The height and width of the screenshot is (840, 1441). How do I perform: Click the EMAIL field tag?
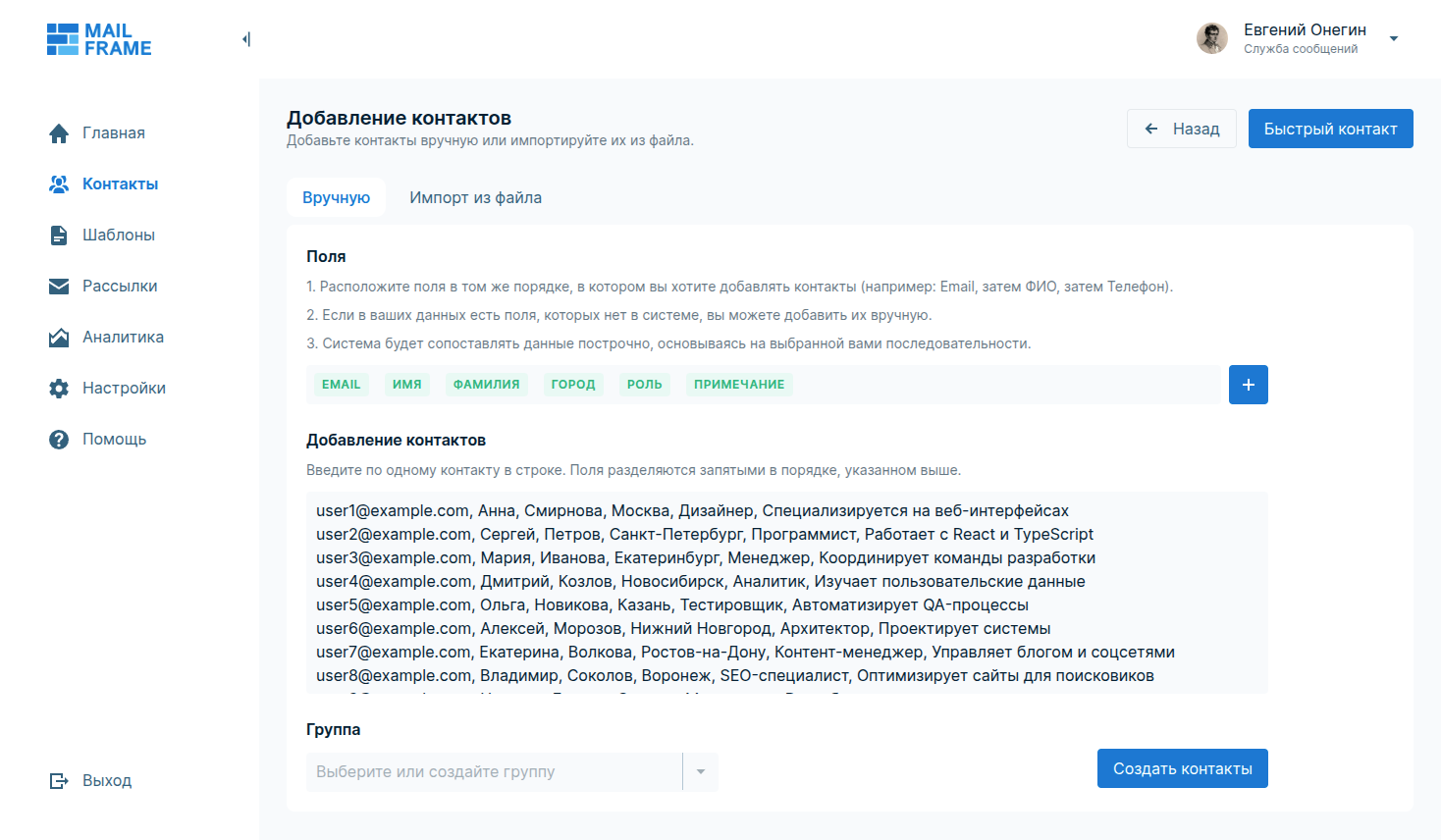point(341,385)
